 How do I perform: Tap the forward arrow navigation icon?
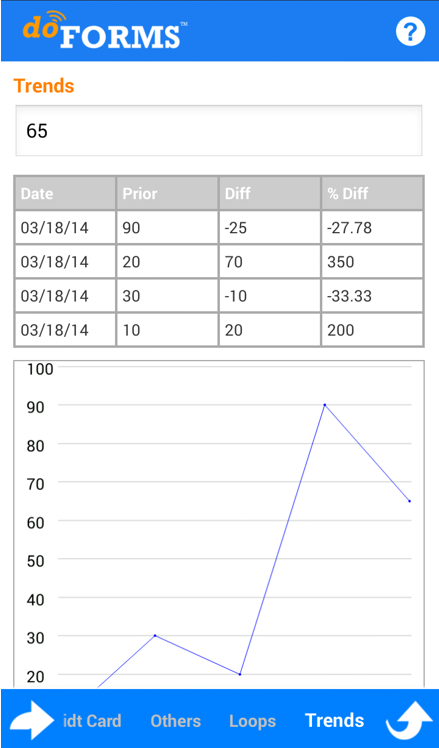(31, 720)
